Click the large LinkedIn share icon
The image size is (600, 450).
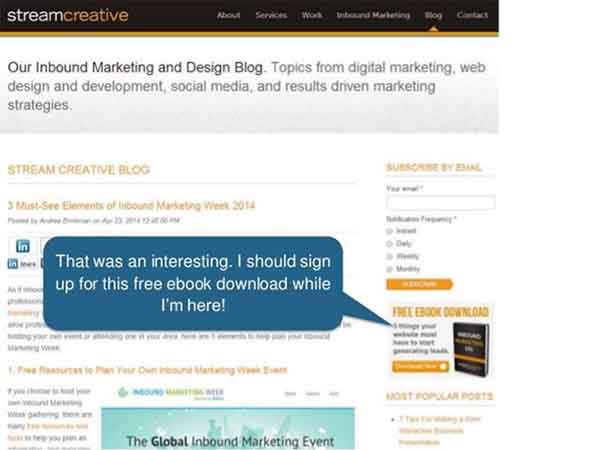23,246
